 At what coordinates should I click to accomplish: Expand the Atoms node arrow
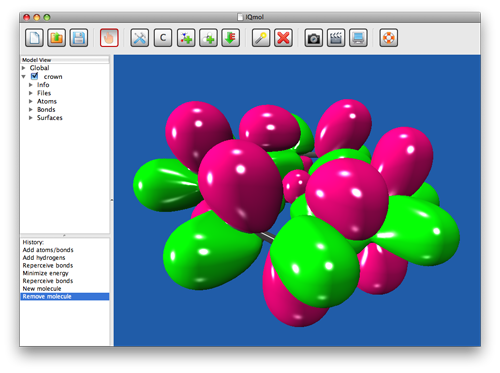point(31,101)
